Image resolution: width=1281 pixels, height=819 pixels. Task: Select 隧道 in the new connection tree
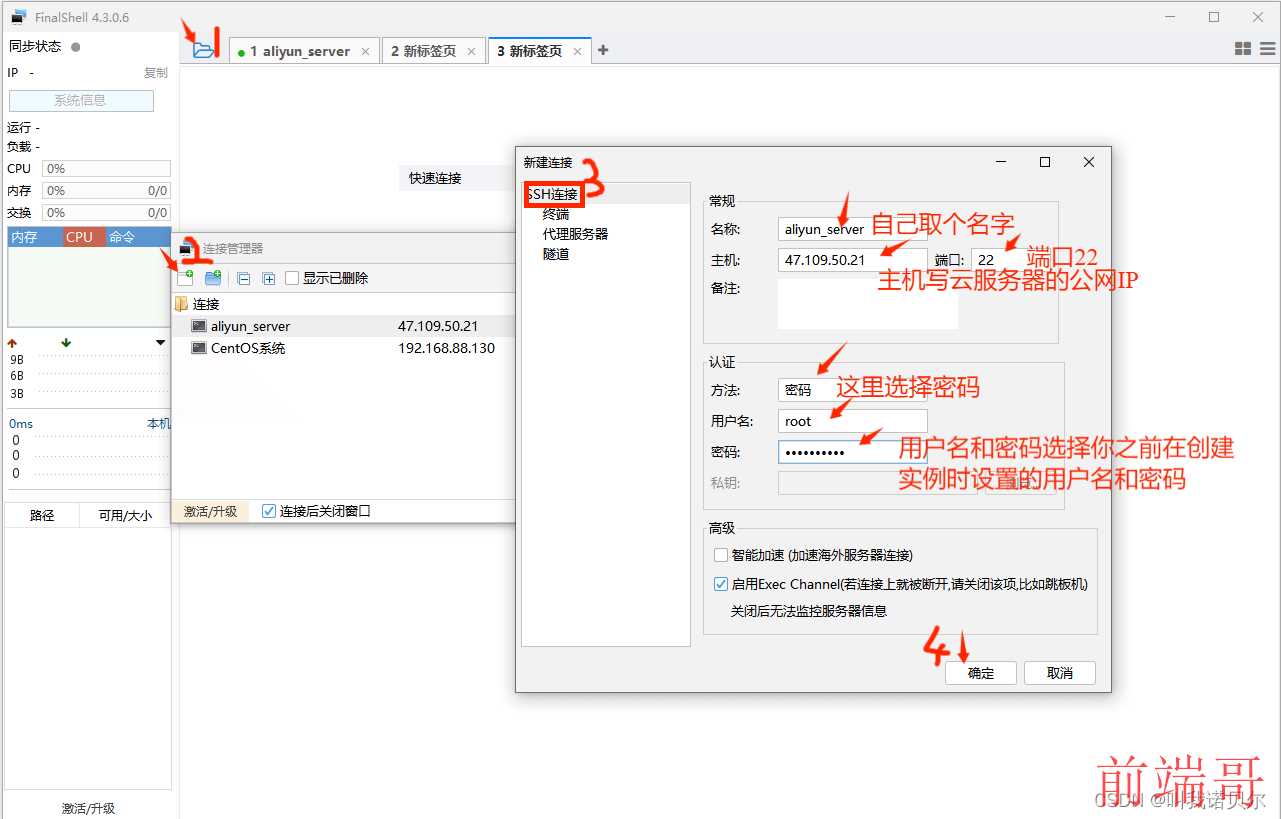point(556,254)
